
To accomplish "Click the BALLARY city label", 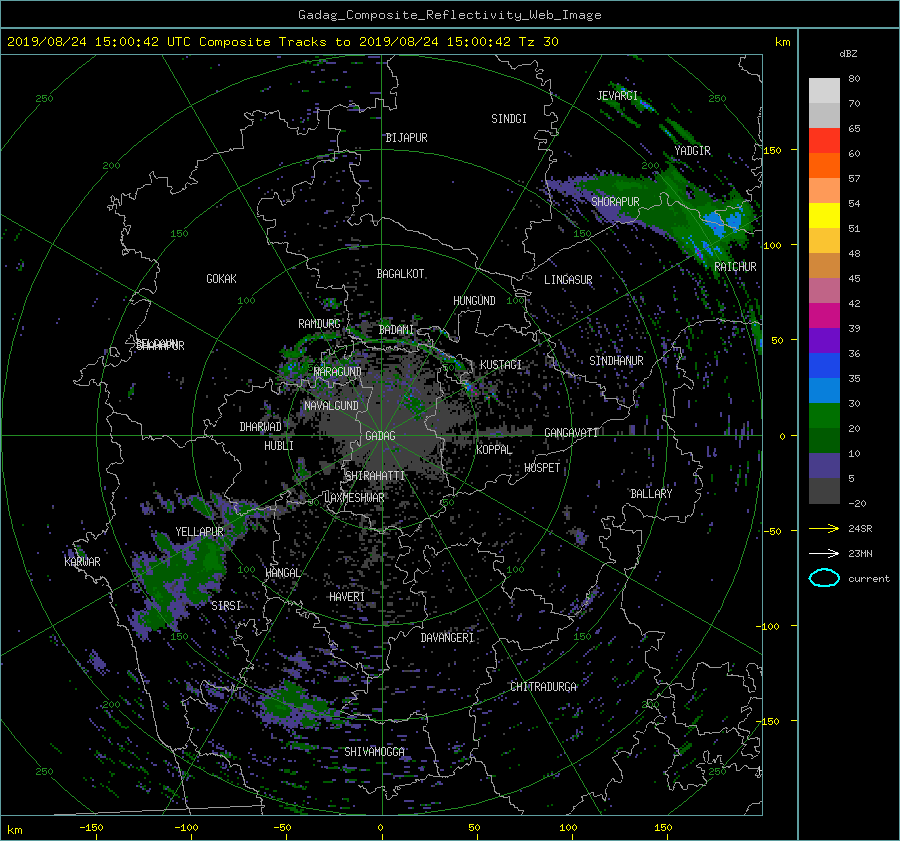I will pos(651,494).
